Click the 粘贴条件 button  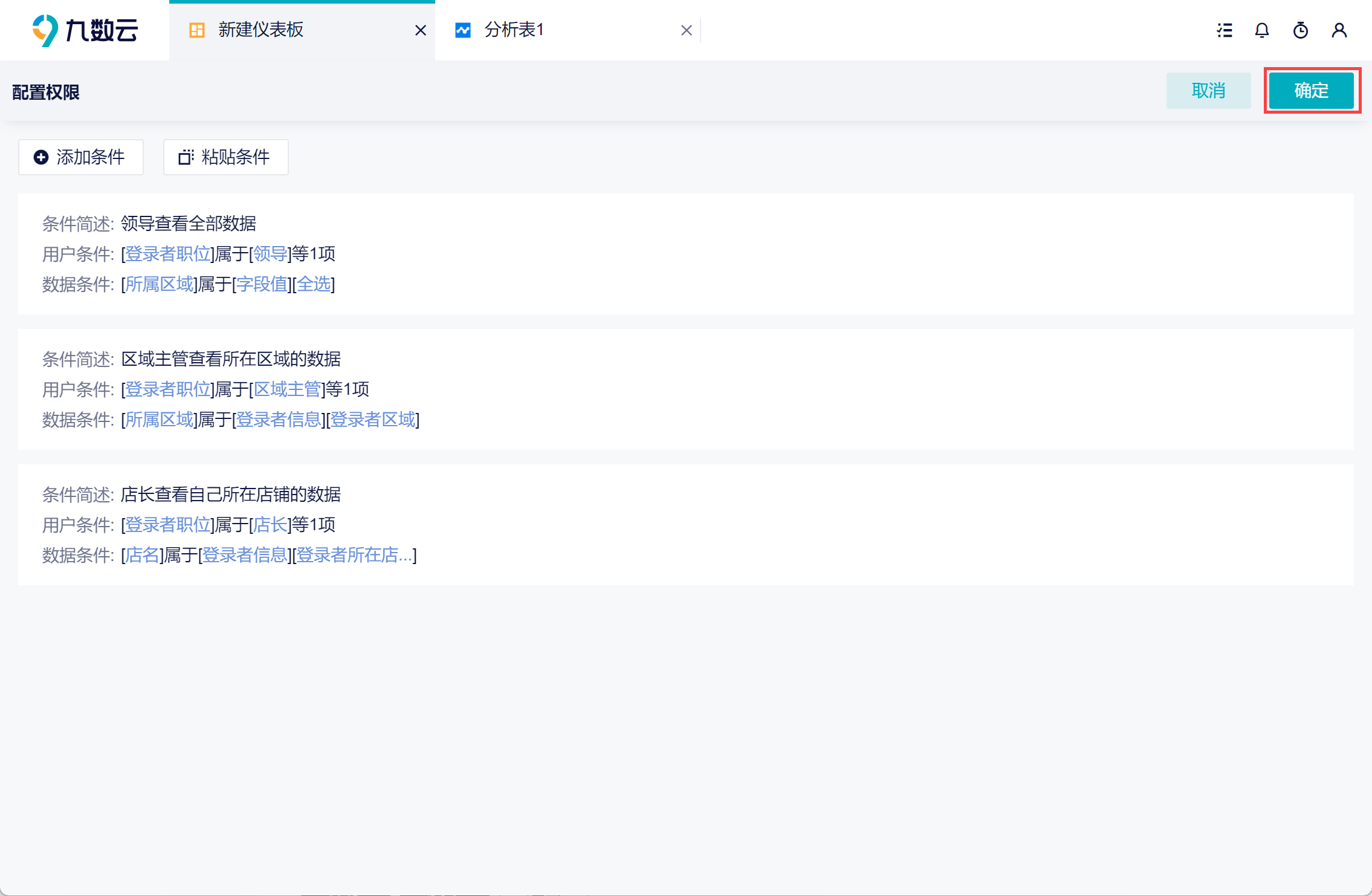point(225,157)
